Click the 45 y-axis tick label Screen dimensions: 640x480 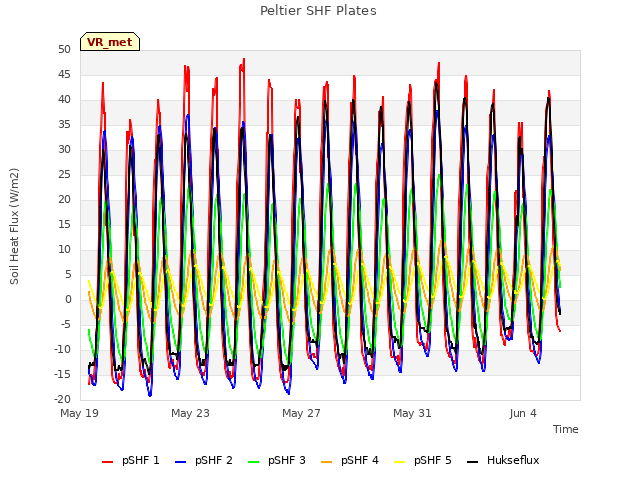tap(64, 74)
